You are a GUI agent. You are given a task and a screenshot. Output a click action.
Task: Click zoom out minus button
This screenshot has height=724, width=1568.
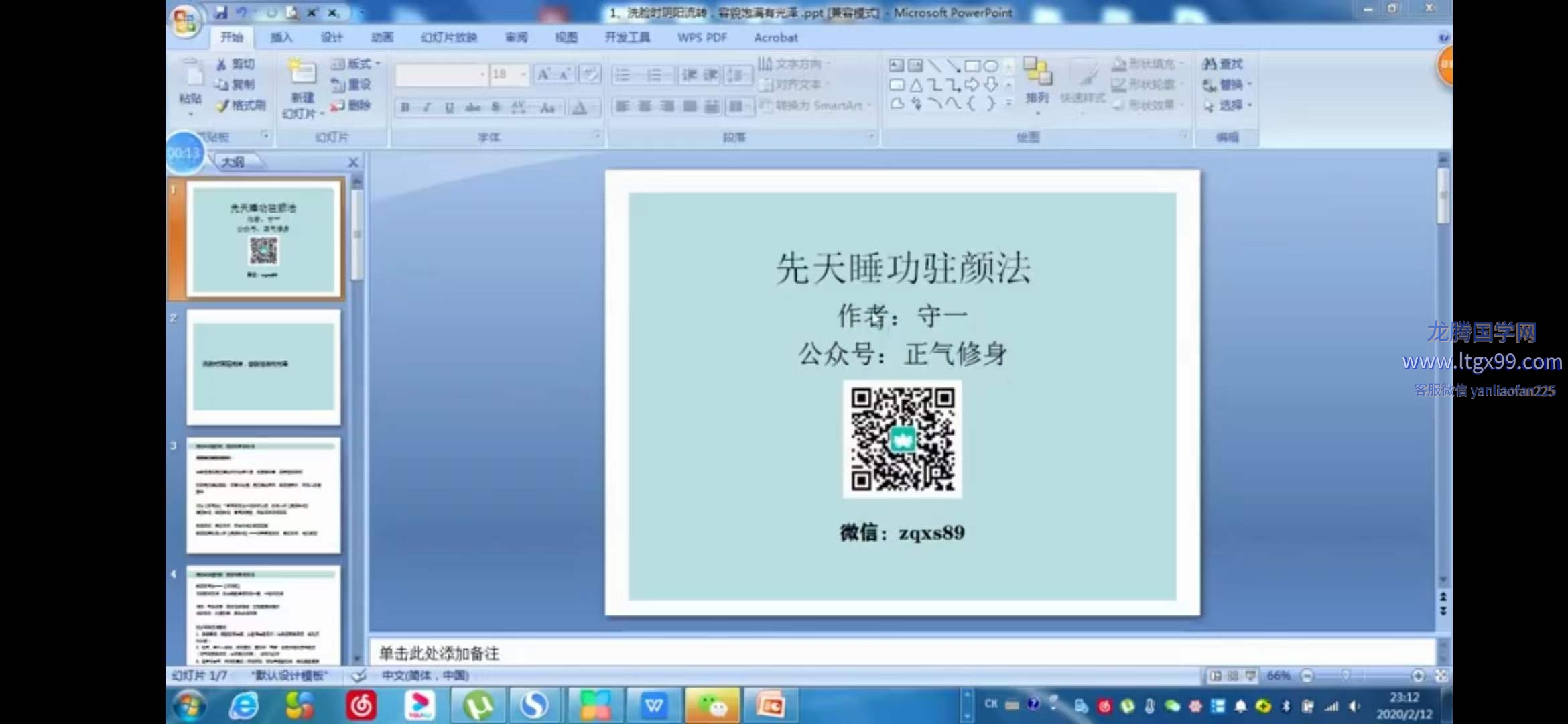coord(1307,676)
